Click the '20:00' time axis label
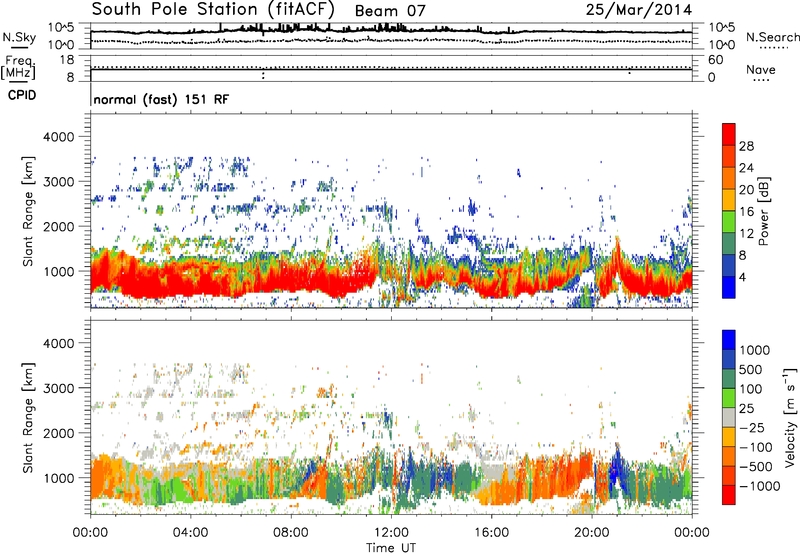800x554 pixels. coord(592,533)
